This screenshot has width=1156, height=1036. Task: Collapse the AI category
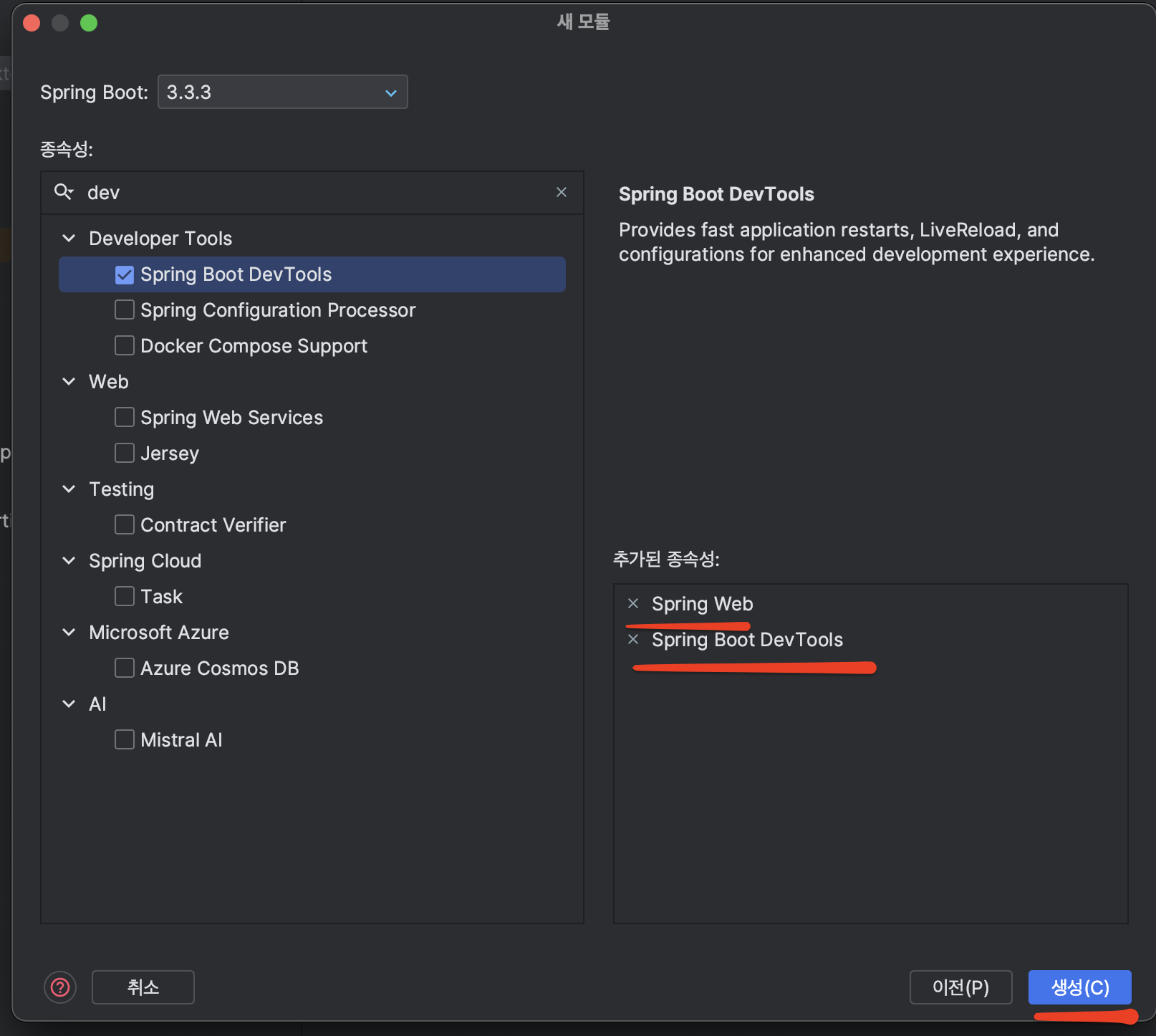point(69,704)
